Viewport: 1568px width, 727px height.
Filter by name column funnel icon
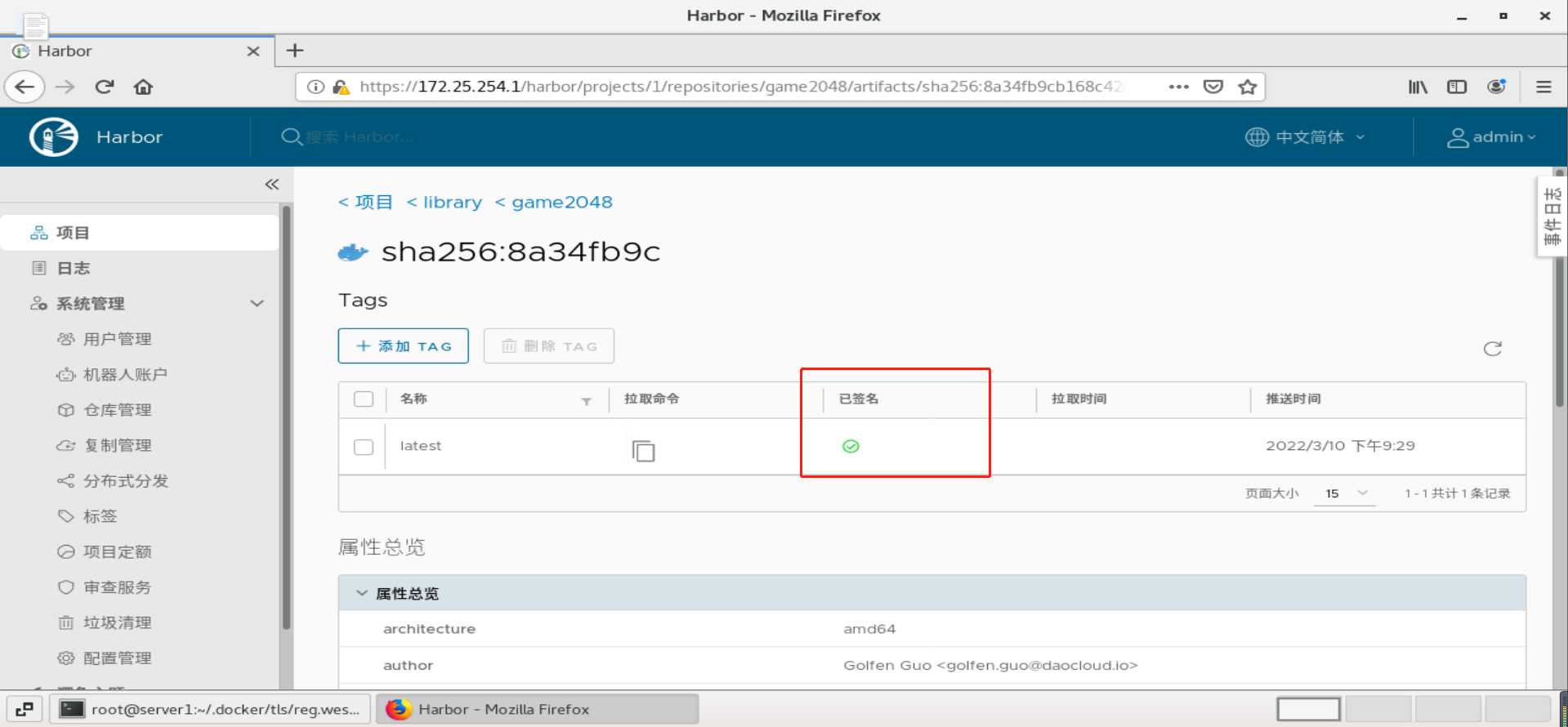coord(586,401)
